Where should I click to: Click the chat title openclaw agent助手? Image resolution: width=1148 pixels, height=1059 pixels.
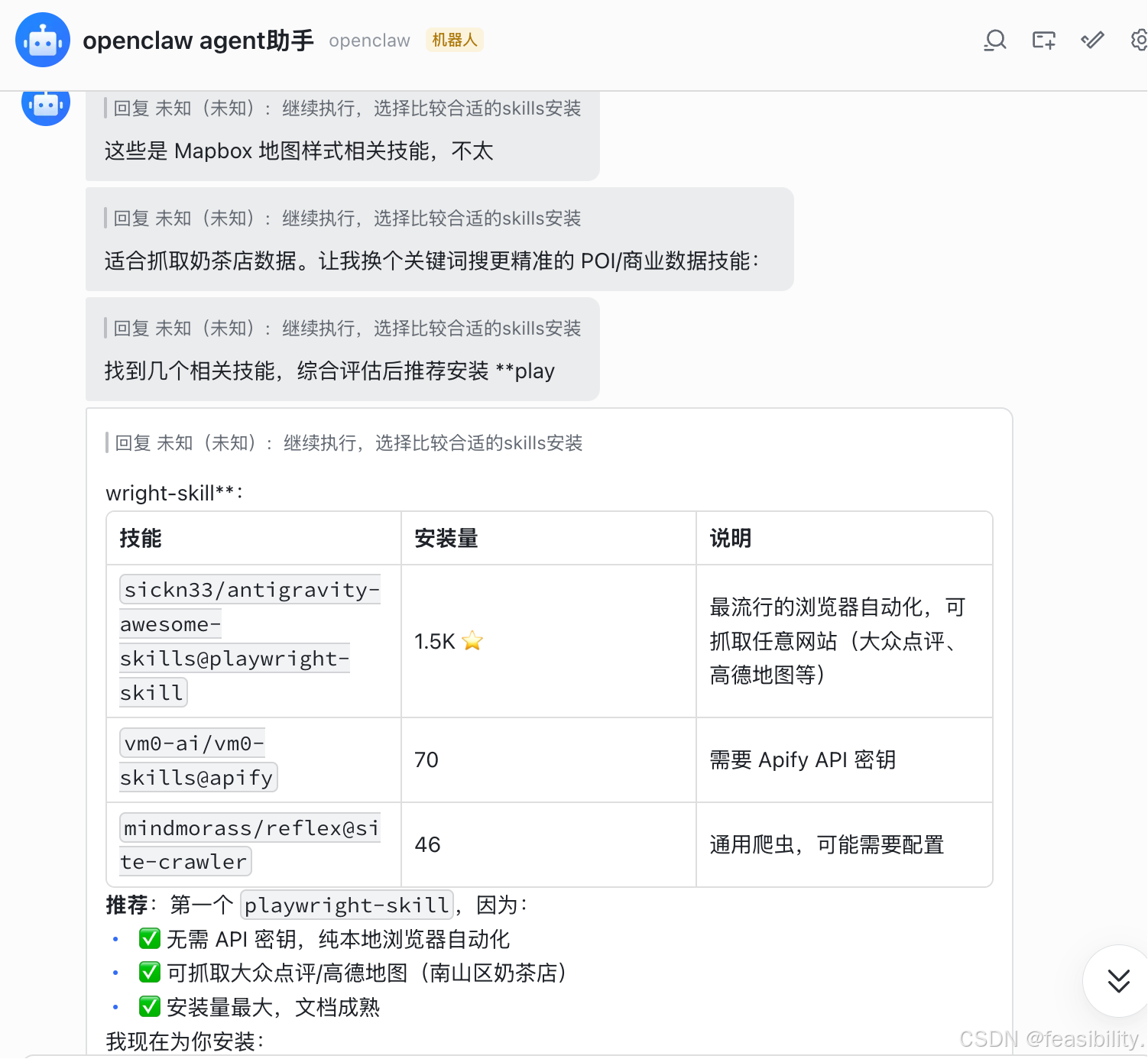pyautogui.click(x=198, y=40)
